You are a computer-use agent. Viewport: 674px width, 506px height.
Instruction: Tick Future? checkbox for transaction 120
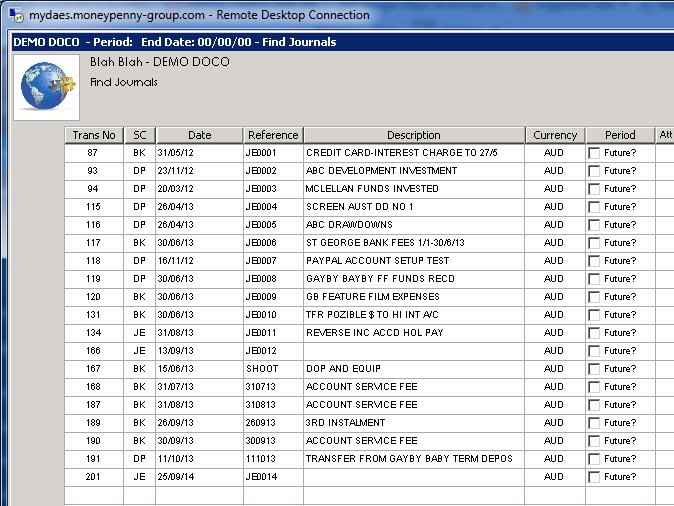tap(594, 297)
